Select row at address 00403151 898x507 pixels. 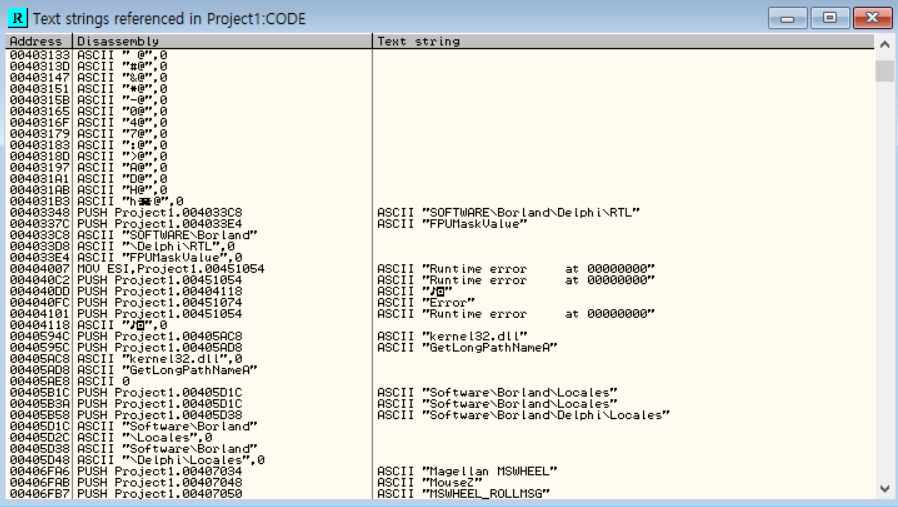click(440, 89)
